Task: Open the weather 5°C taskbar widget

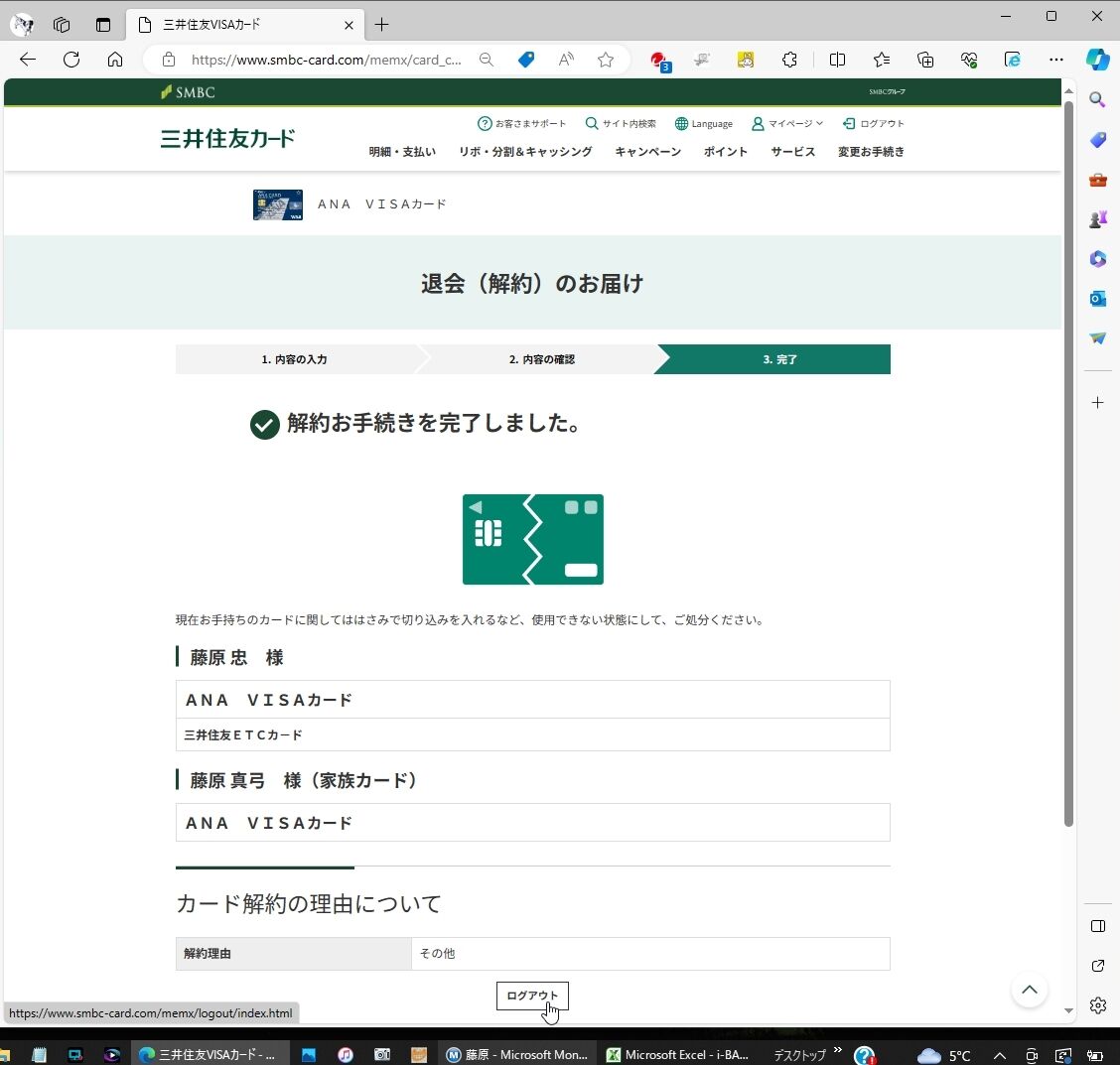Action: 943,1055
